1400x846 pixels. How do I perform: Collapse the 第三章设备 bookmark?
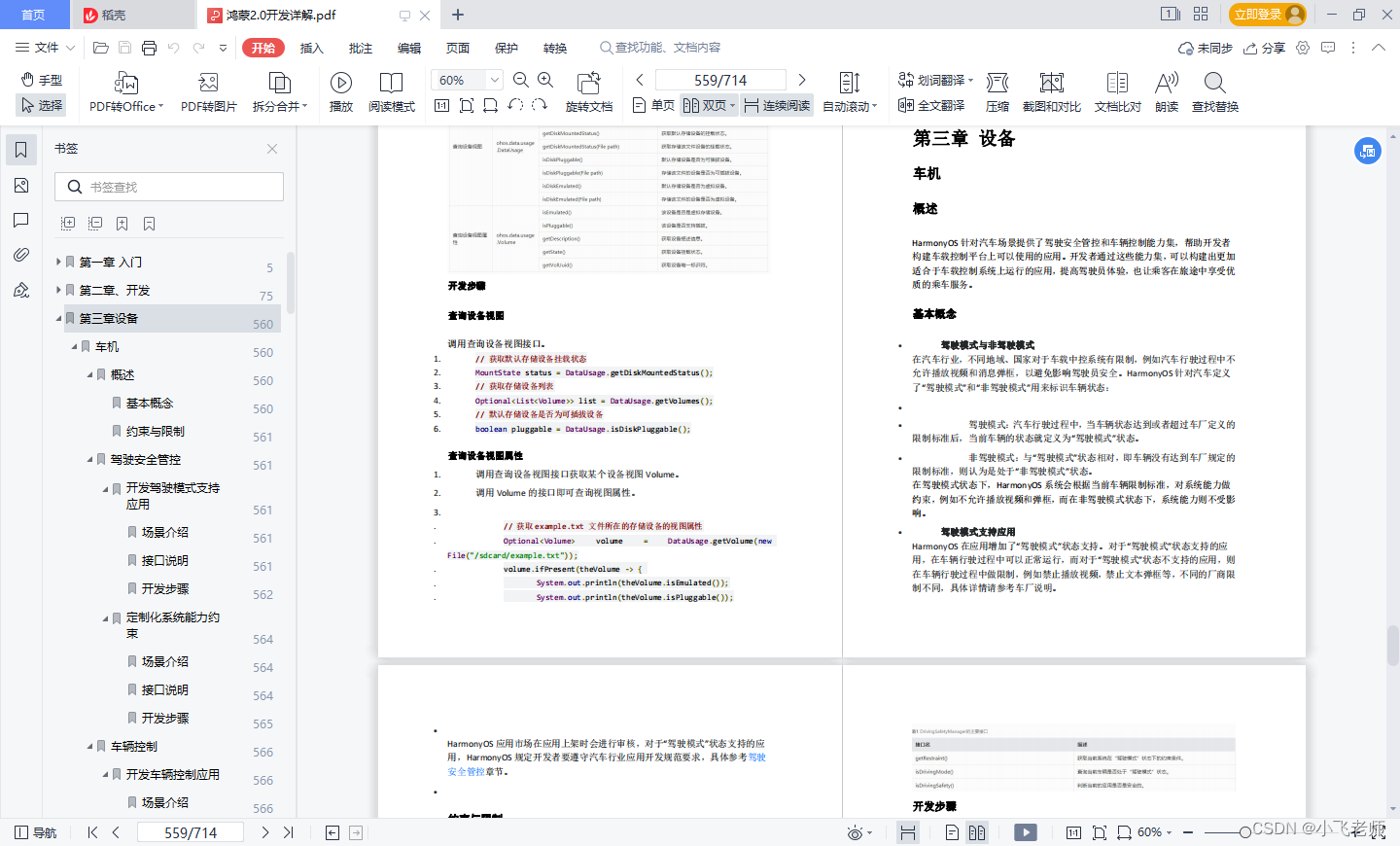coord(58,318)
